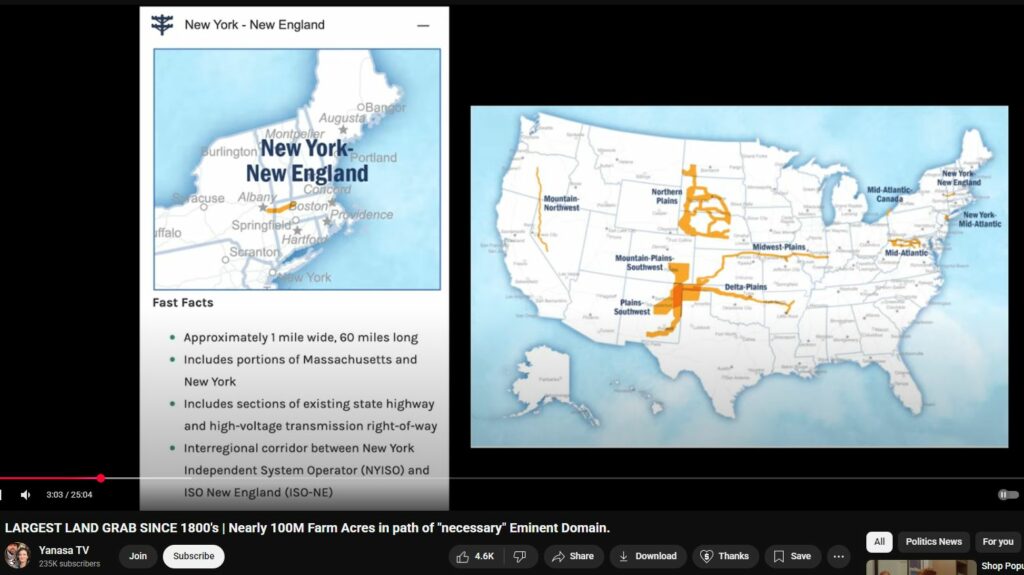The width and height of the screenshot is (1024, 575).
Task: Open Yanasa TV channel name
Action: pyautogui.click(x=64, y=550)
